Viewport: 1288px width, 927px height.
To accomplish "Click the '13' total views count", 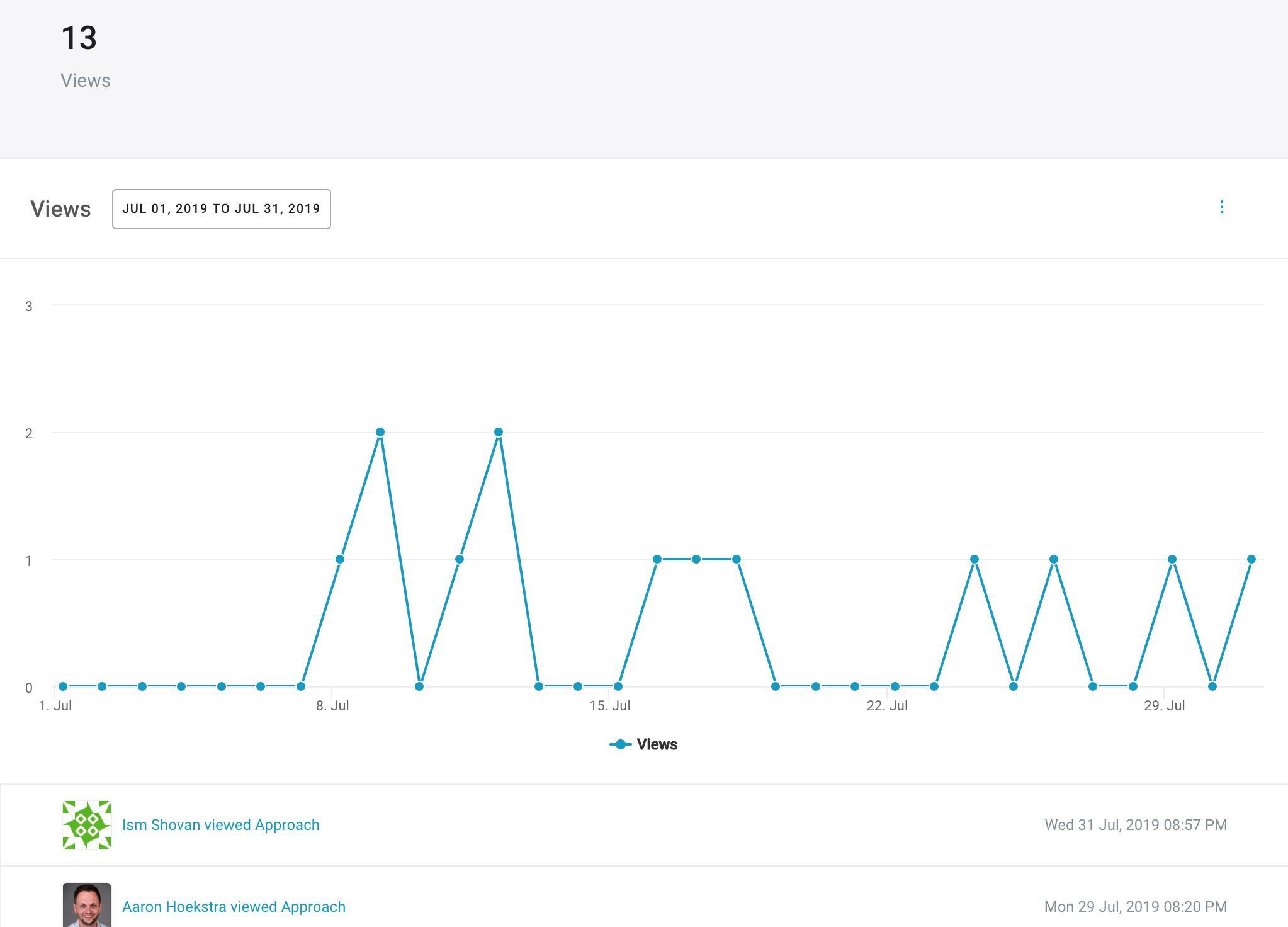I will (79, 38).
